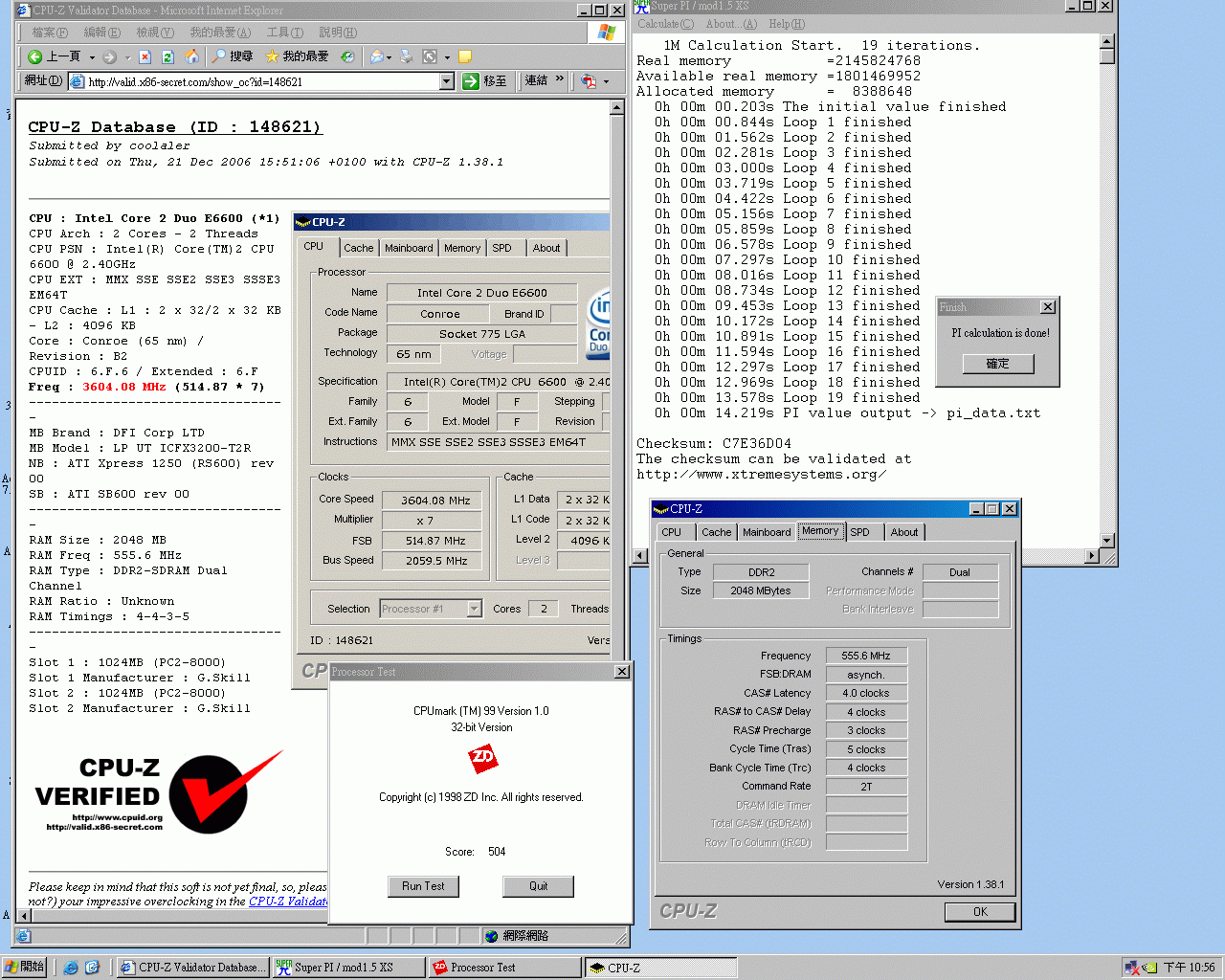Open the Calculate menu in Super PI

[x=666, y=24]
